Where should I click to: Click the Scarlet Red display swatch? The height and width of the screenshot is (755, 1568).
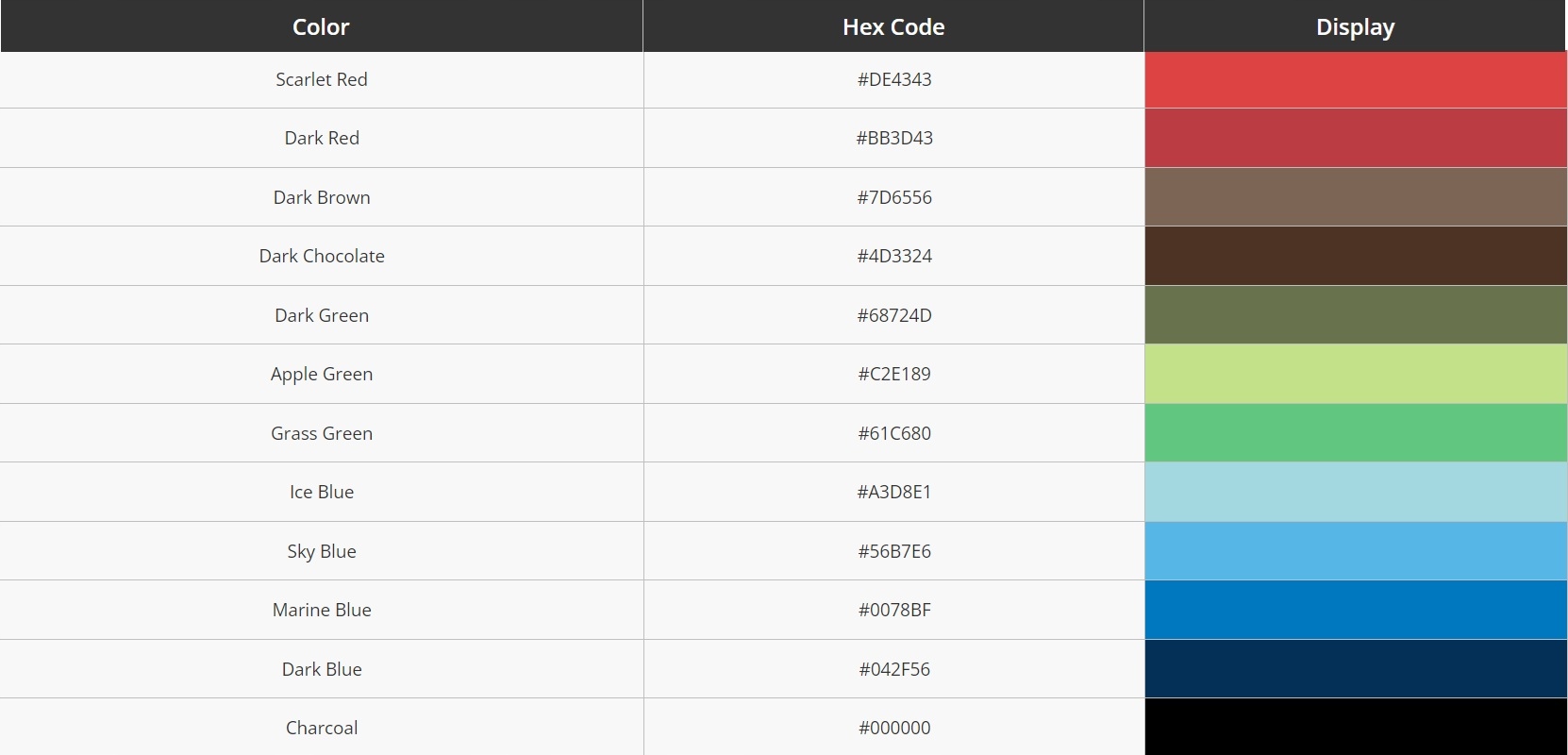(1355, 80)
